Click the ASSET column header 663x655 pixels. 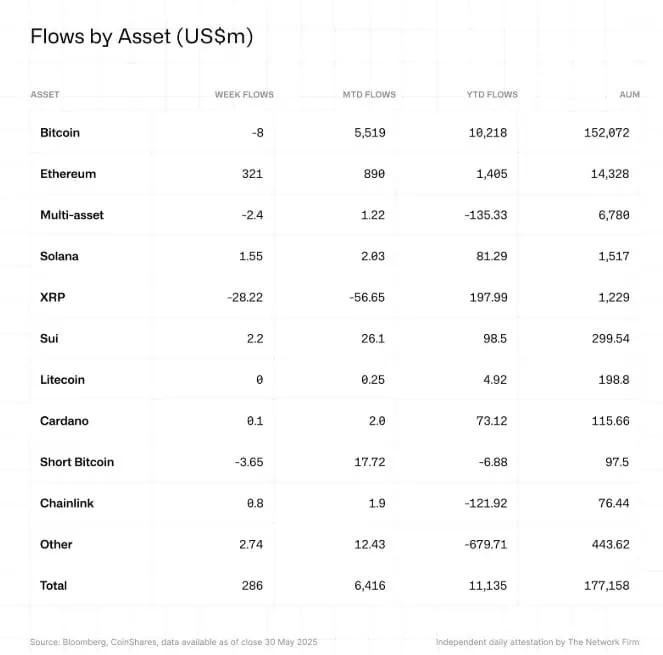45,94
